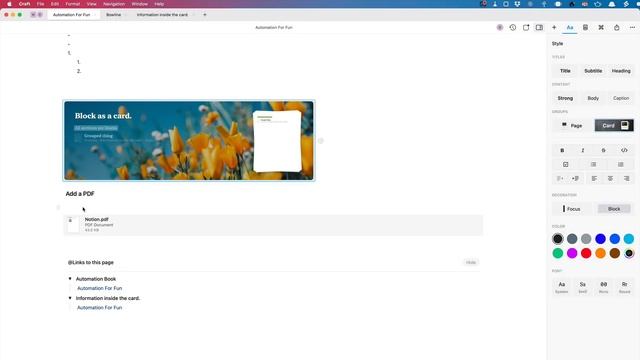Apply inline code formatting icon
Viewport: 640px width, 360px height.
pos(624,150)
